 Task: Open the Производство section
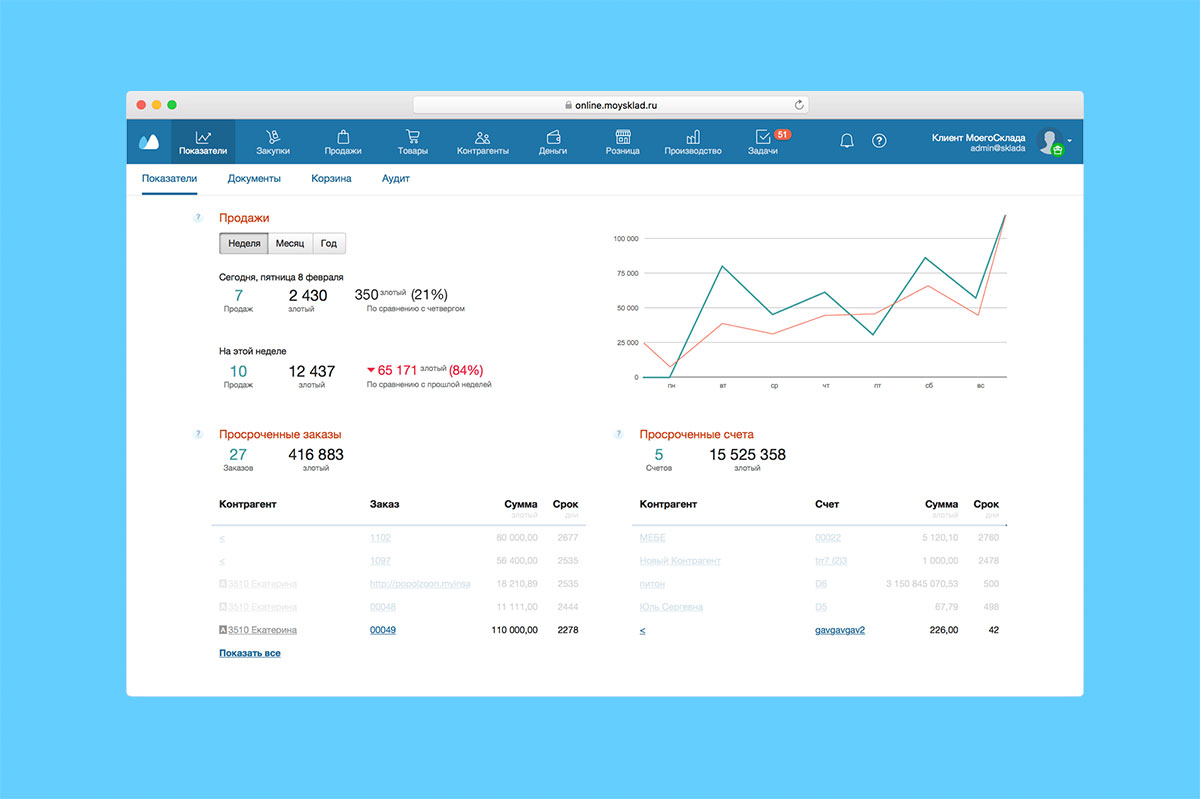693,142
